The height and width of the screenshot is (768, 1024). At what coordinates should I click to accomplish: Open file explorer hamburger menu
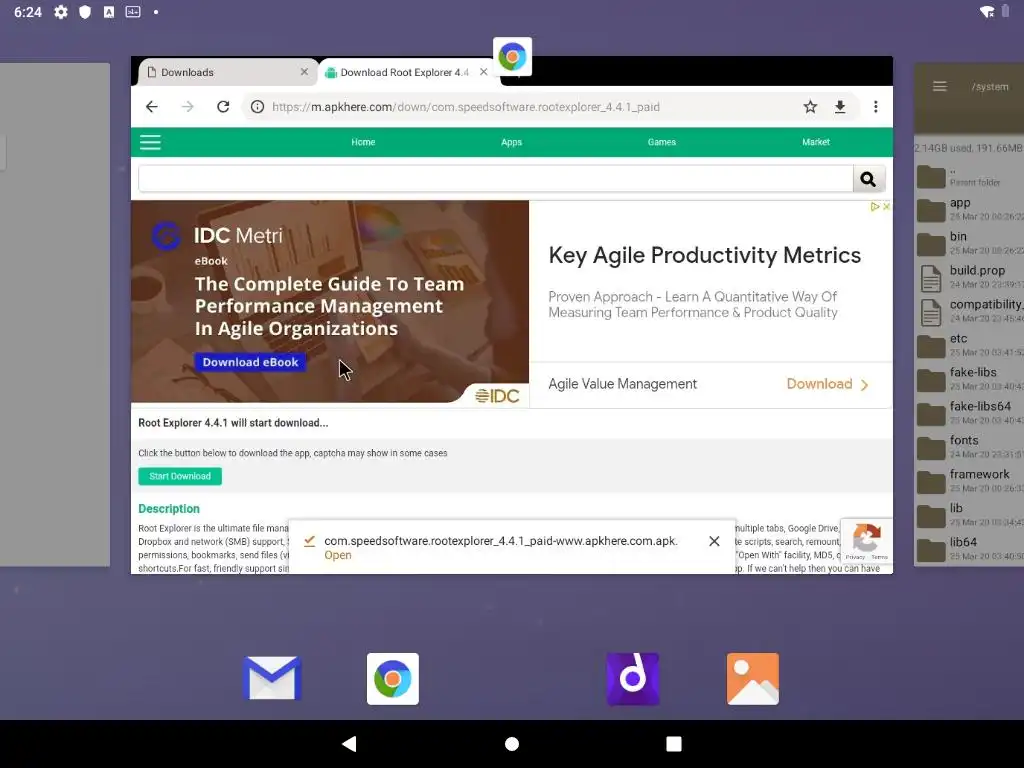[940, 86]
